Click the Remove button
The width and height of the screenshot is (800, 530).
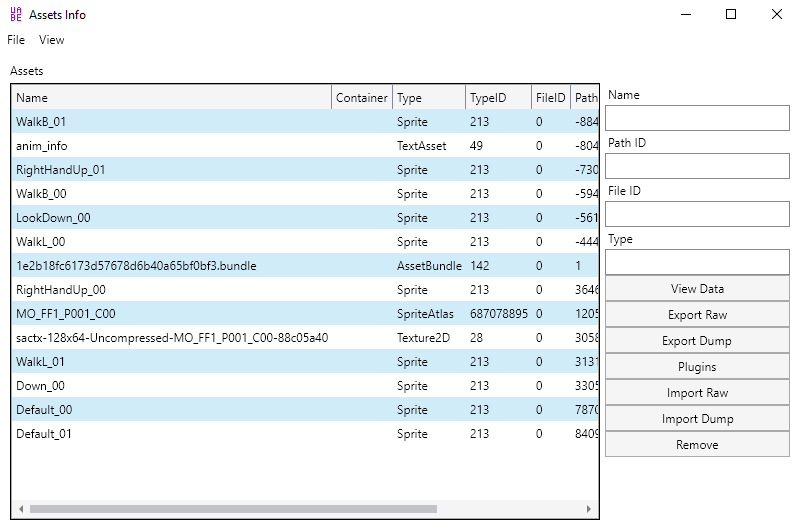point(697,445)
